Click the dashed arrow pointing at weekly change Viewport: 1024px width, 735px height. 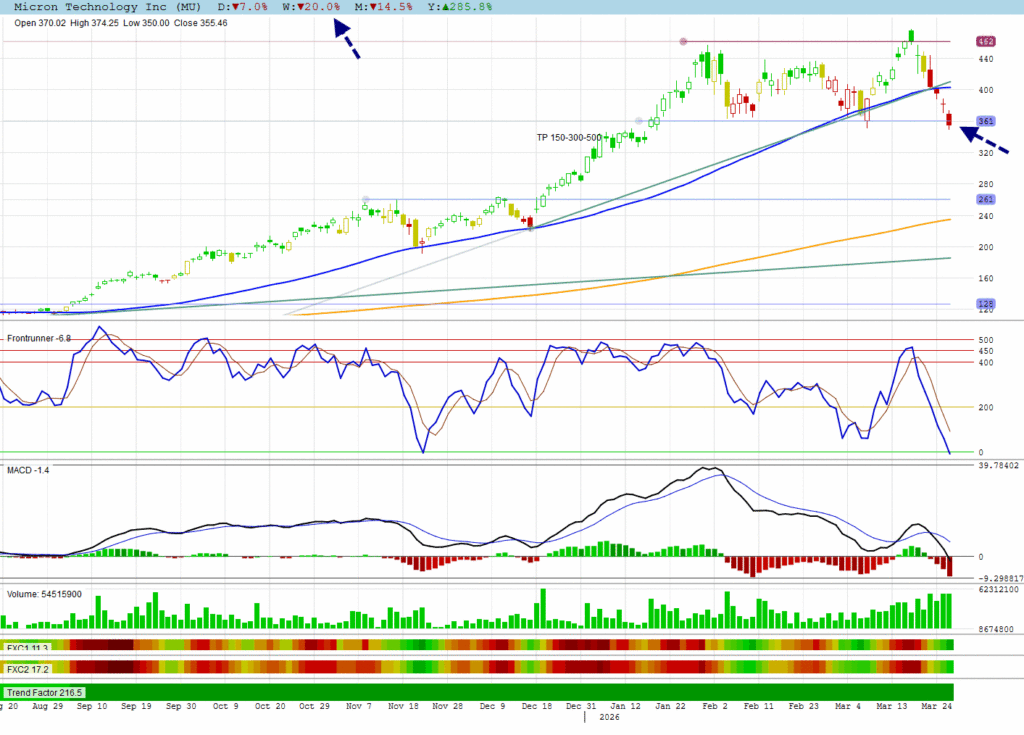(346, 41)
